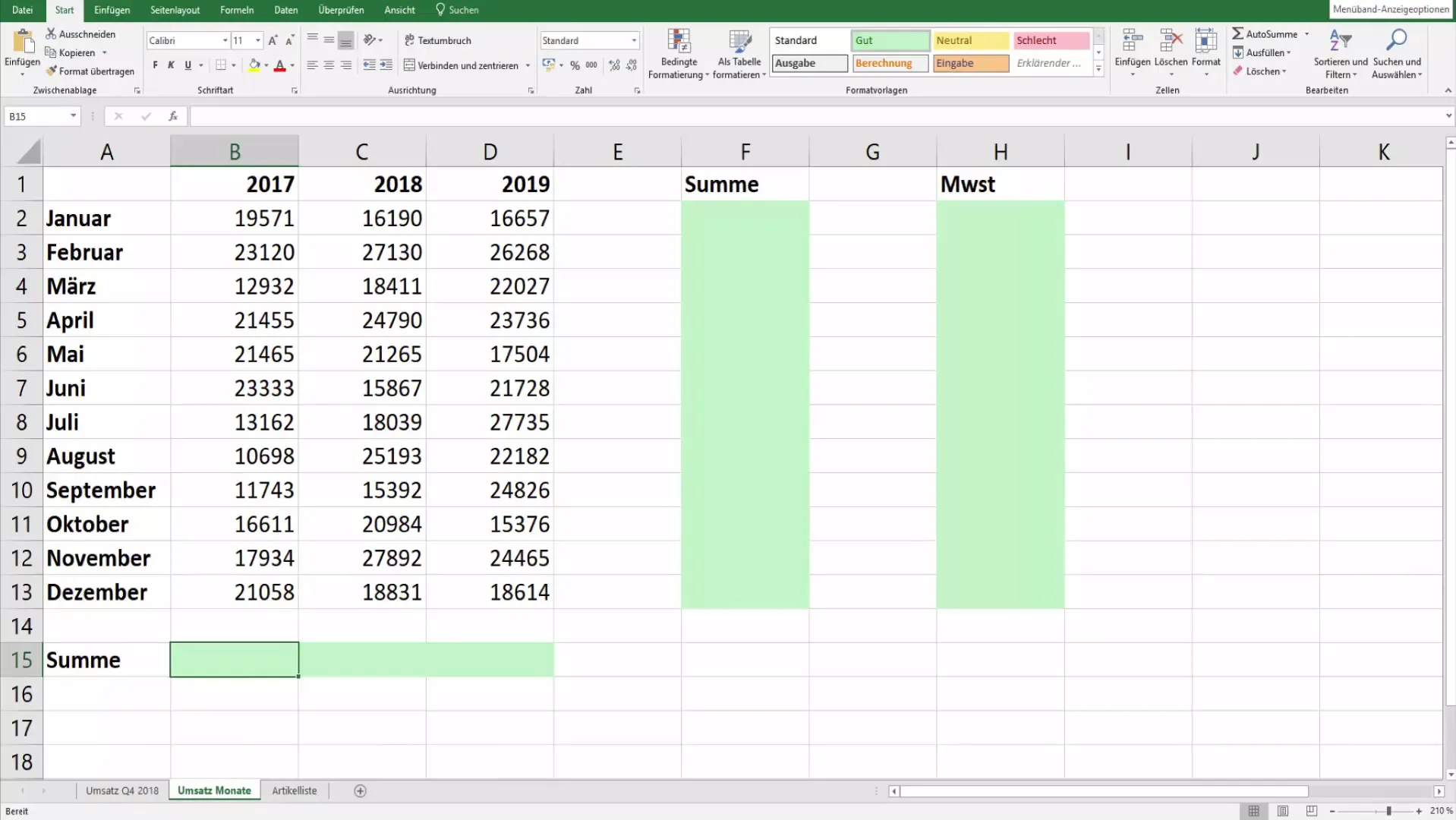Add a decimal place
Viewport: 1456px width, 820px height.
click(x=614, y=65)
